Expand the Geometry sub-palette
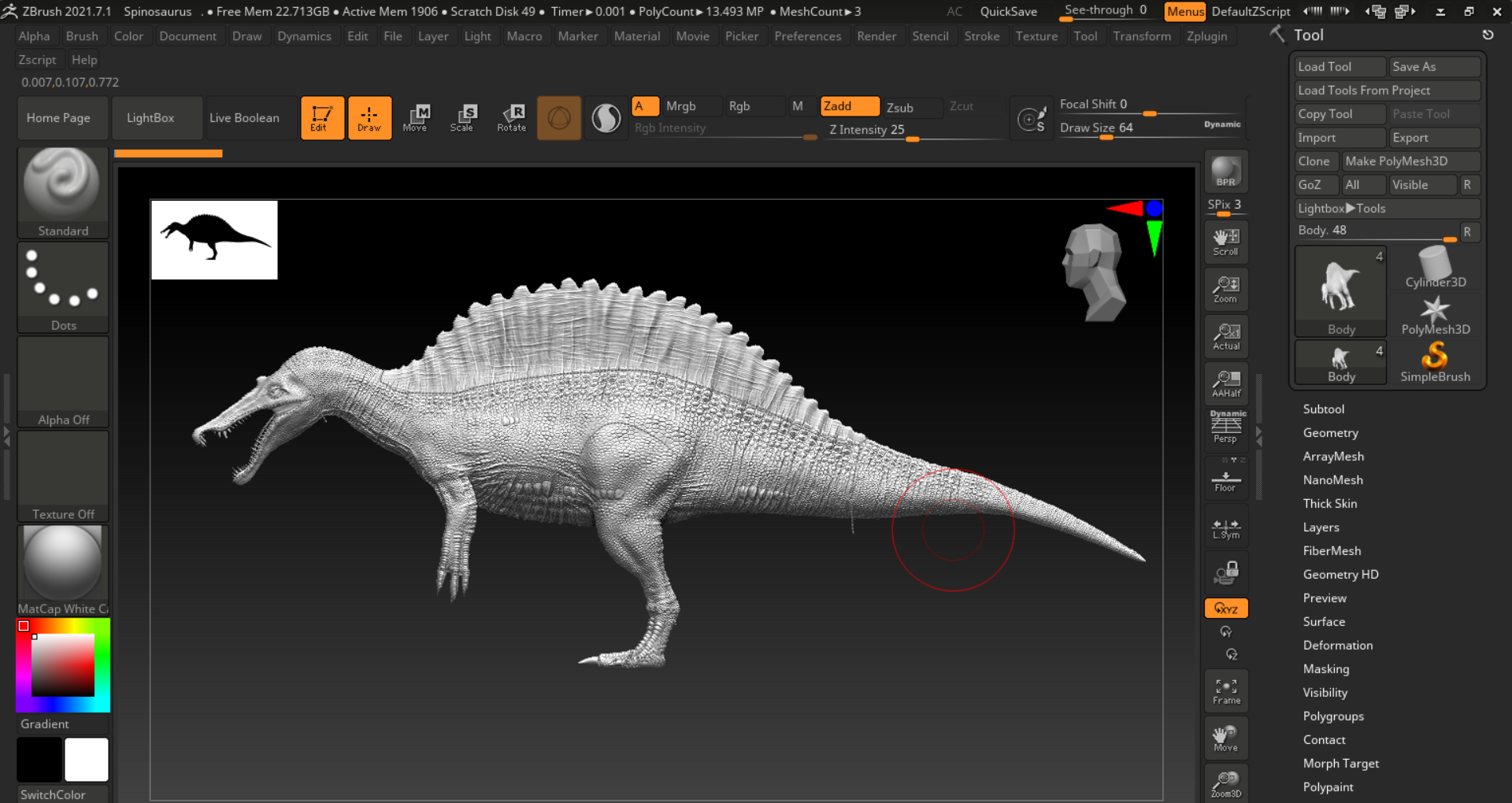The height and width of the screenshot is (803, 1512). click(1330, 433)
